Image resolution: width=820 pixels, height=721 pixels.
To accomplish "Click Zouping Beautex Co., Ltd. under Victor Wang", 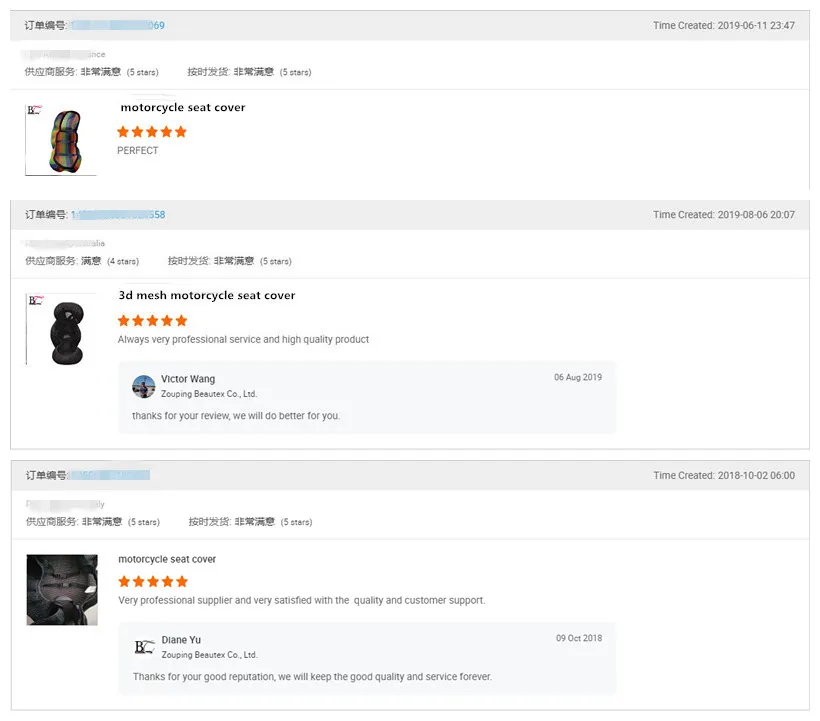I will tap(209, 394).
